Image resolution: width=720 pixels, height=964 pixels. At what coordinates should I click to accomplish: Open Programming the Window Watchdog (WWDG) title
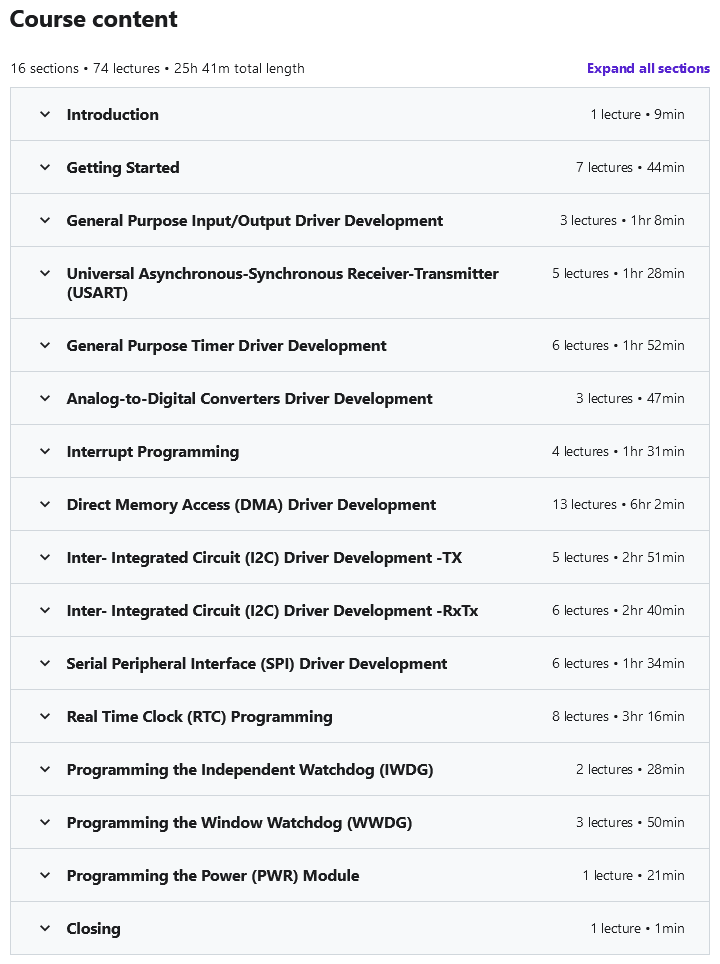click(239, 823)
